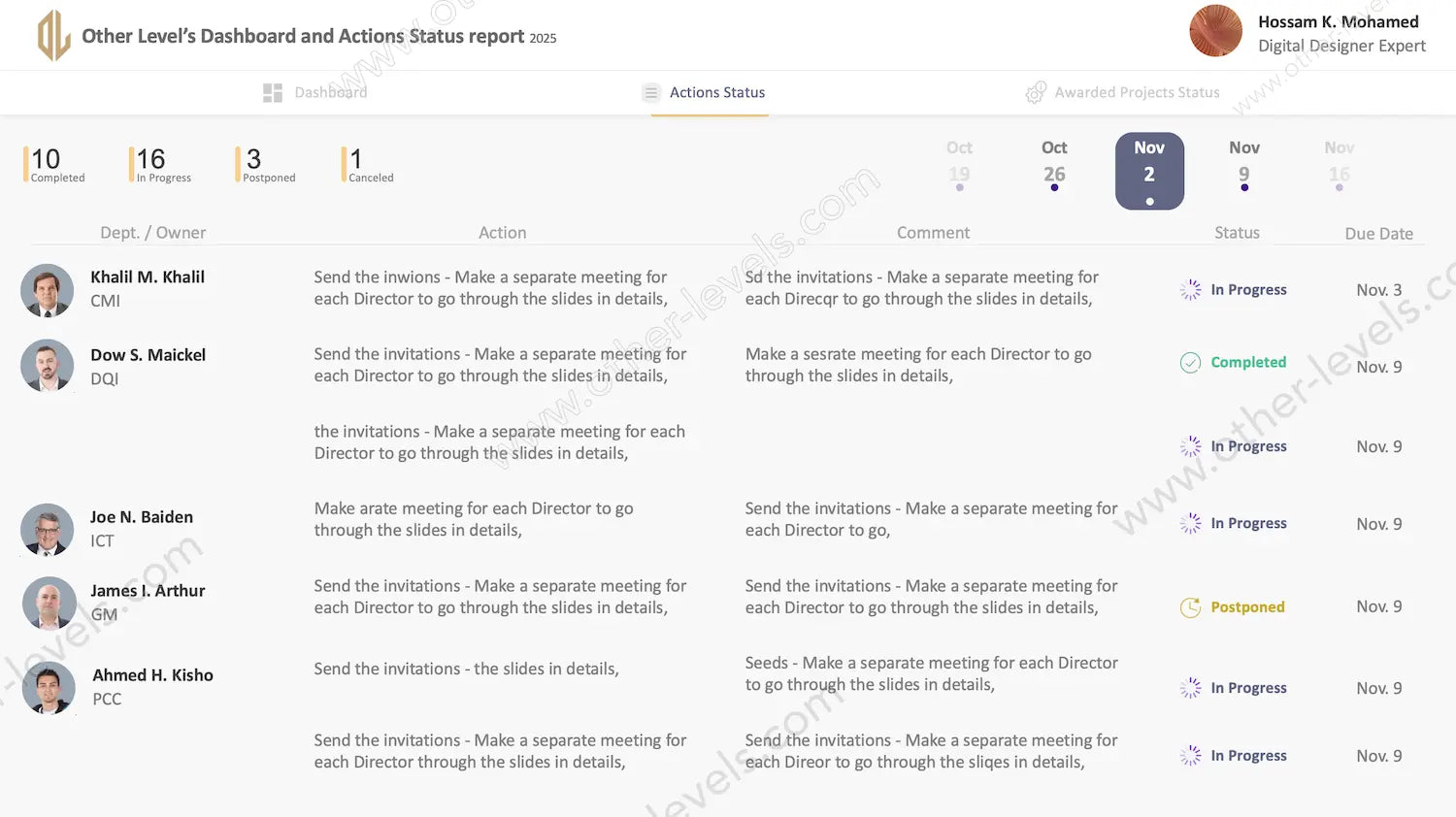This screenshot has width=1456, height=817.
Task: Click Hossam K. Mohamed profile picture
Action: tap(1215, 31)
